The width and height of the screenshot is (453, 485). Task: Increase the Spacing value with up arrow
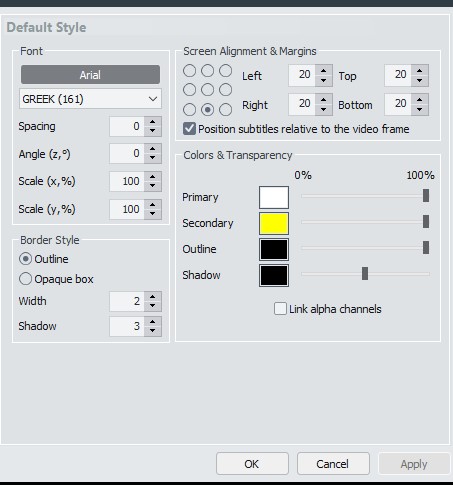click(153, 122)
